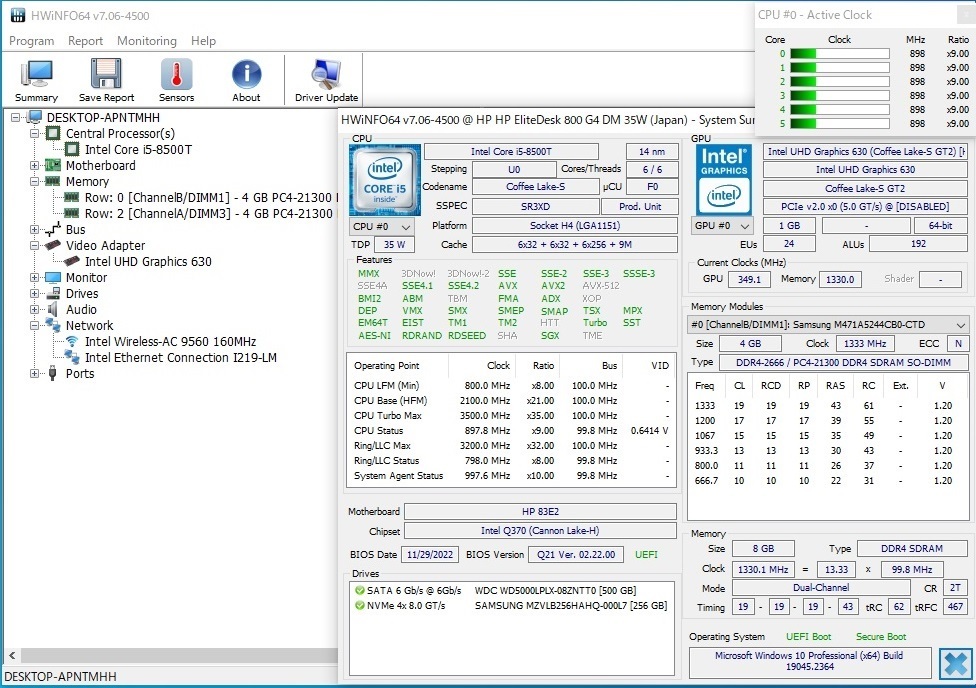
Task: Expand the Motherboard branch
Action: 34,165
